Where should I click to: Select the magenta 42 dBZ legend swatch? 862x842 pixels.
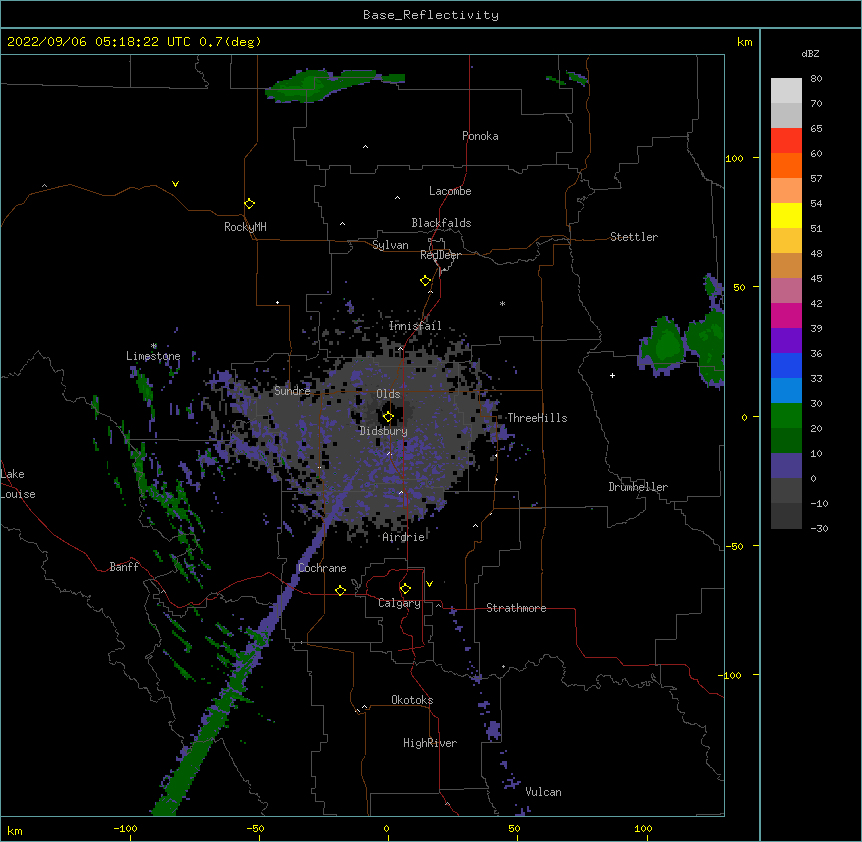[786, 315]
